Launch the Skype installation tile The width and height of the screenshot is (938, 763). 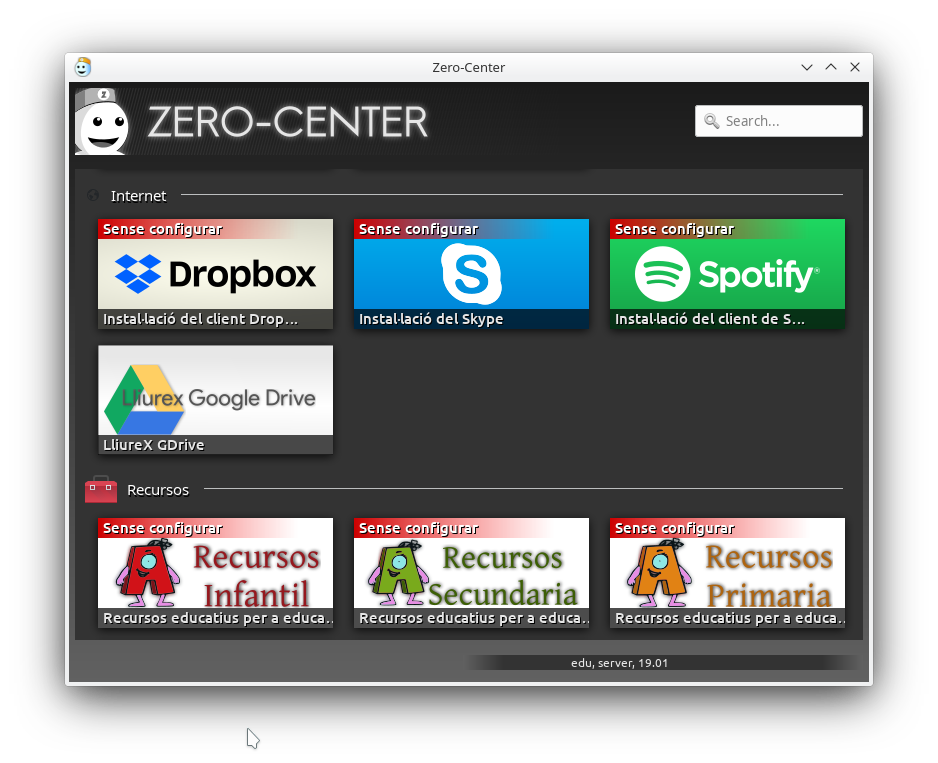tap(471, 274)
